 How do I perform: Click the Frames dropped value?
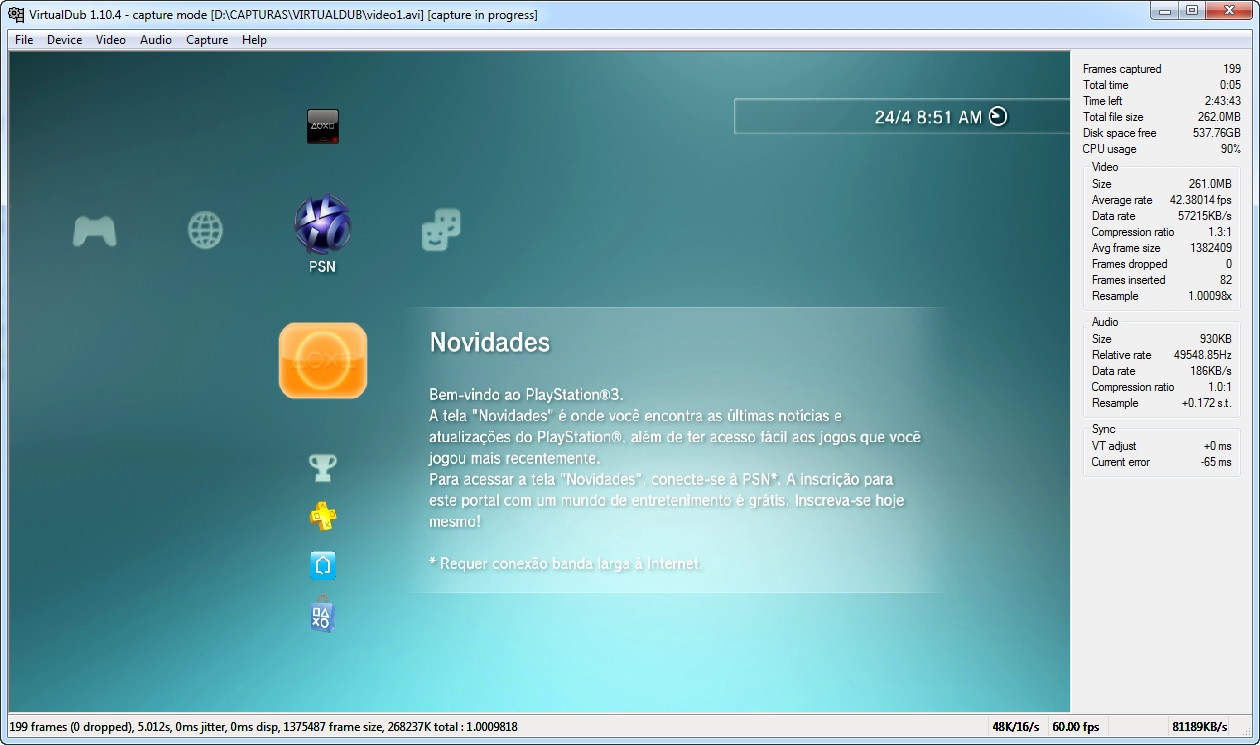pyautogui.click(x=1229, y=264)
